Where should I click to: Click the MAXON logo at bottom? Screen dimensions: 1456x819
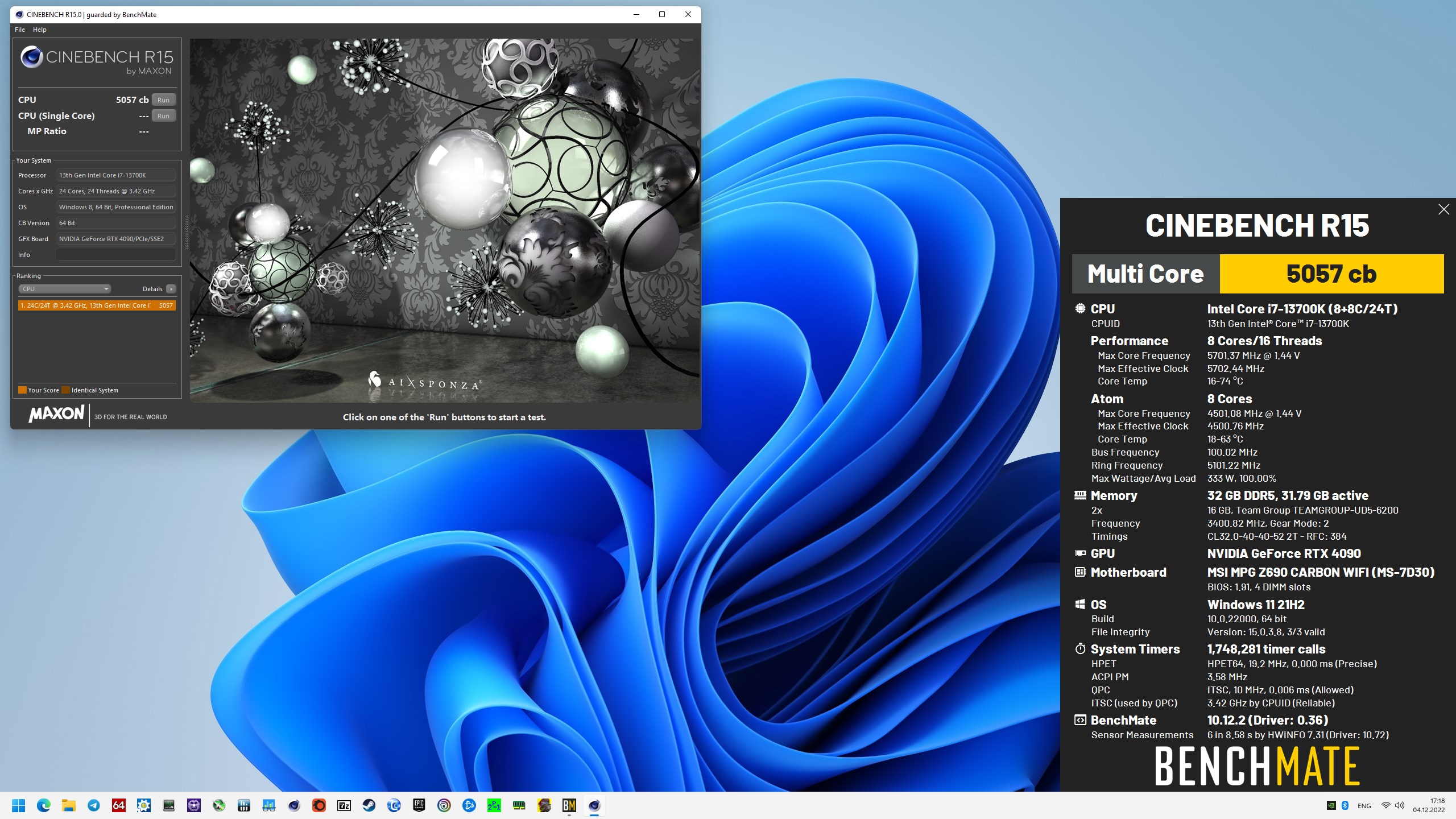(56, 413)
